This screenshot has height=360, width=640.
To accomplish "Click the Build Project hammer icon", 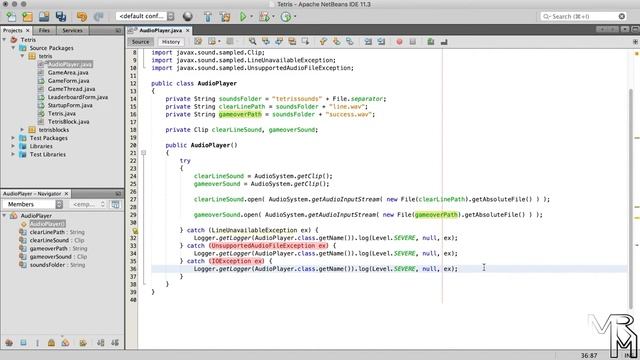I will point(208,17).
